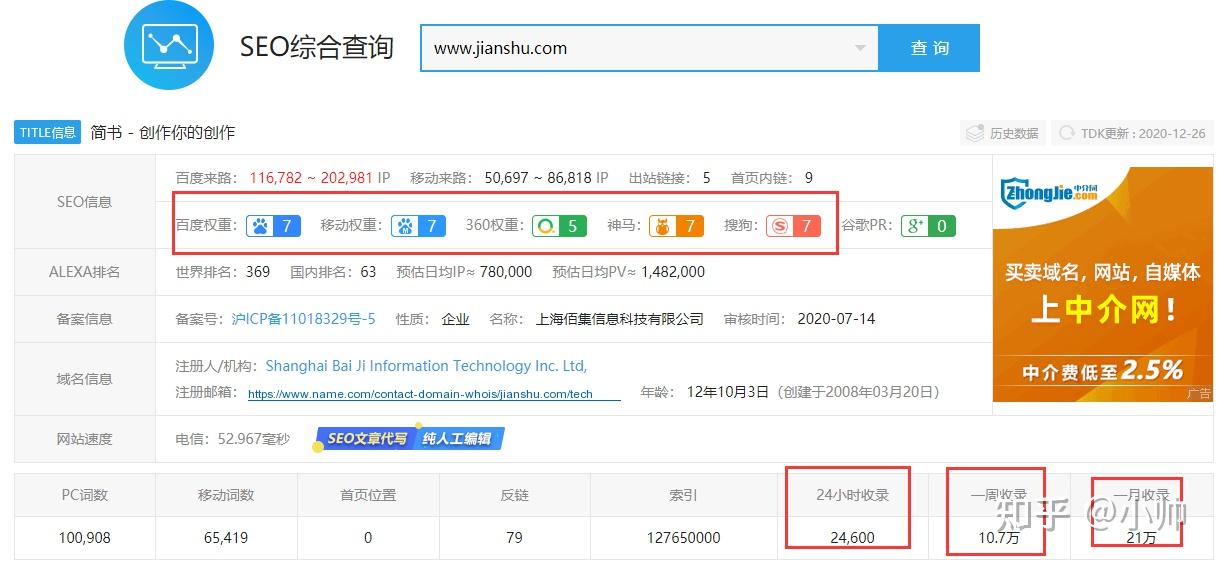1218x564 pixels.
Task: Click 出站链接 value 5
Action: (706, 178)
